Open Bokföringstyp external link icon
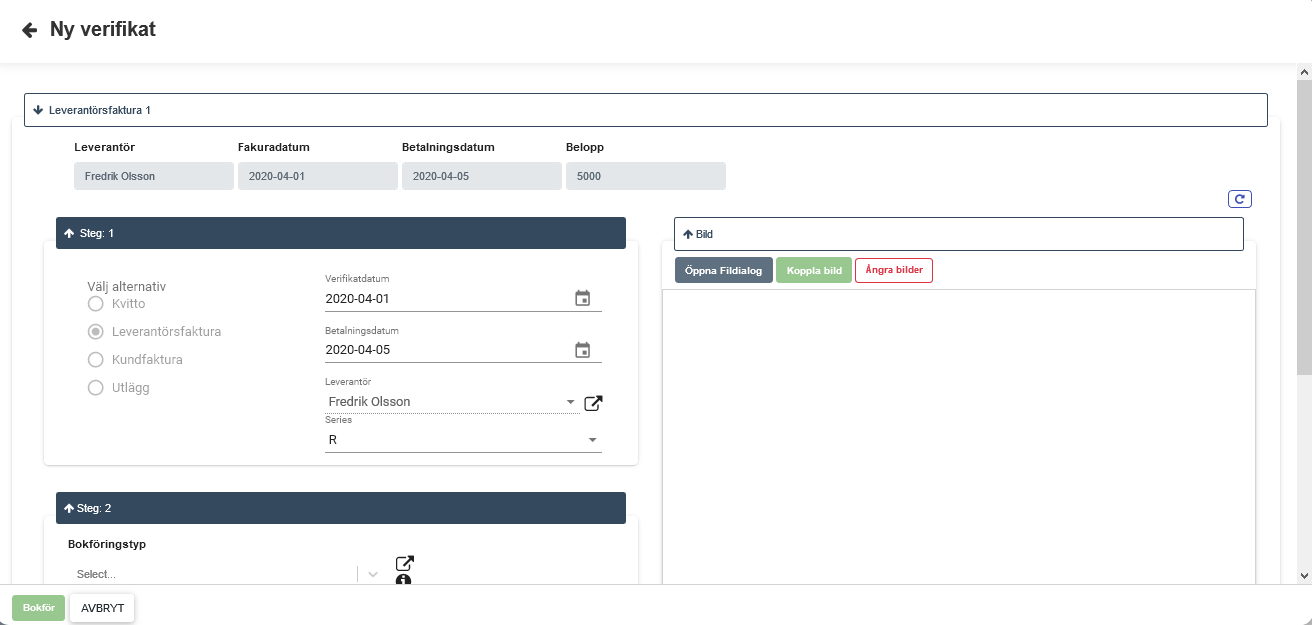Viewport: 1312px width, 625px height. (404, 563)
